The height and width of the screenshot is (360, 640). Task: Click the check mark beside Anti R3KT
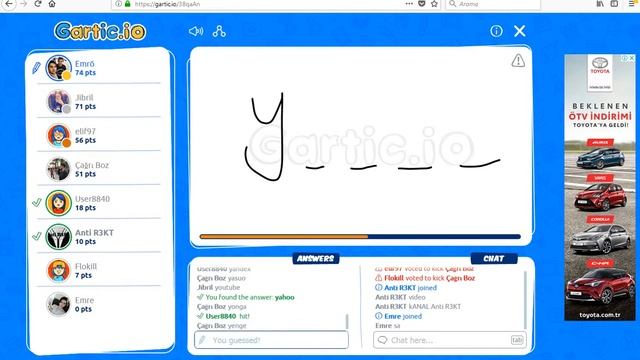tap(37, 236)
